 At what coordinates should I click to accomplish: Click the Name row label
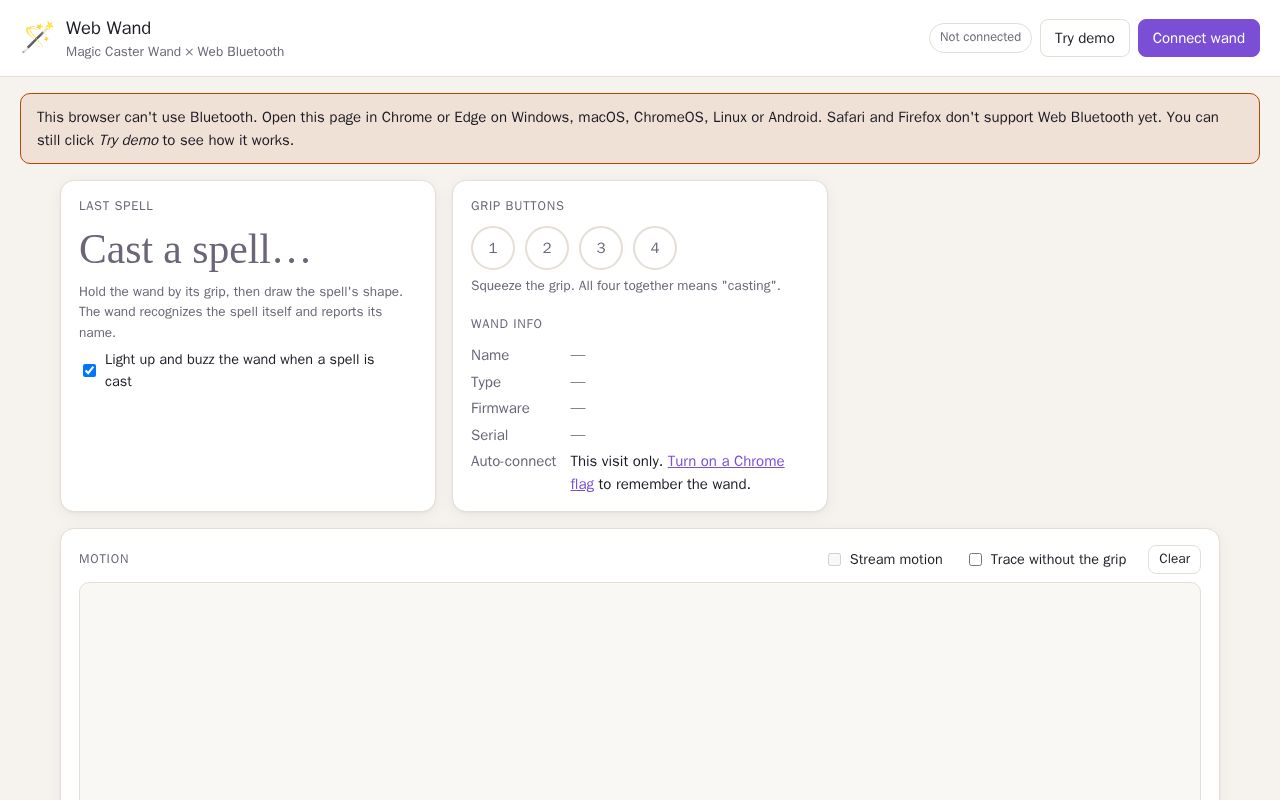(490, 355)
